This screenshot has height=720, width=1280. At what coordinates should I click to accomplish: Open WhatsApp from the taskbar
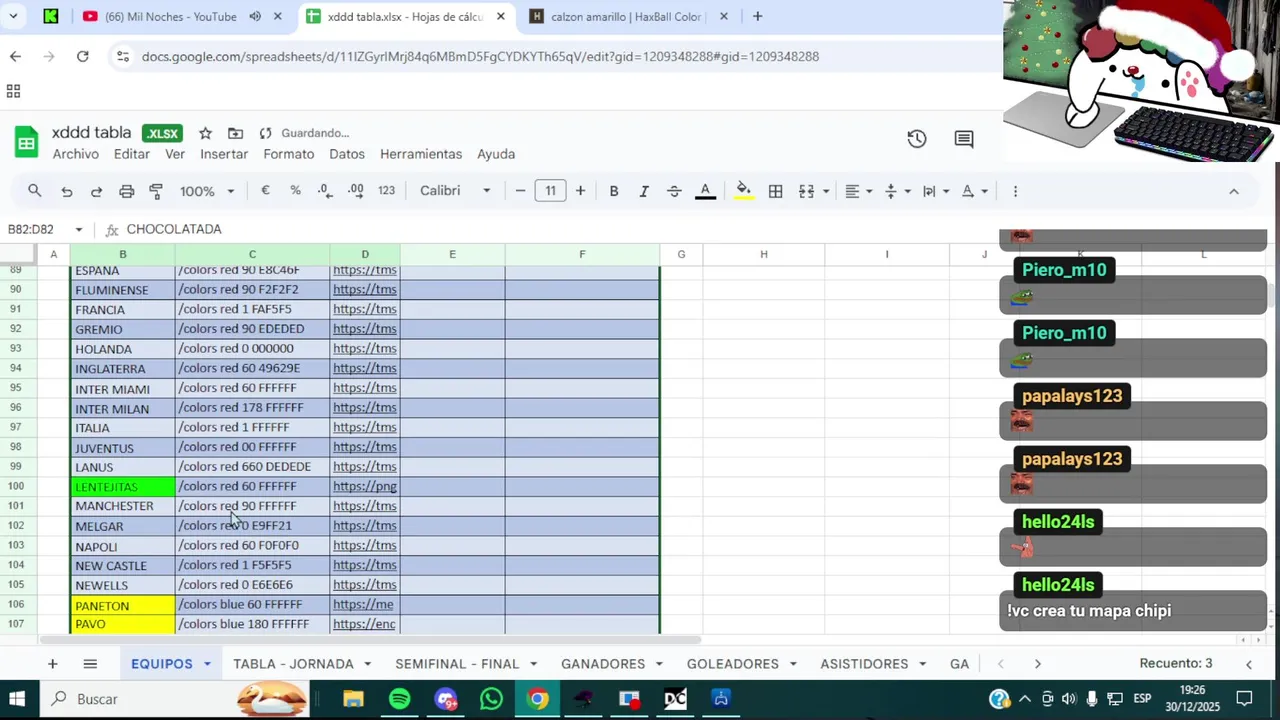coord(491,699)
